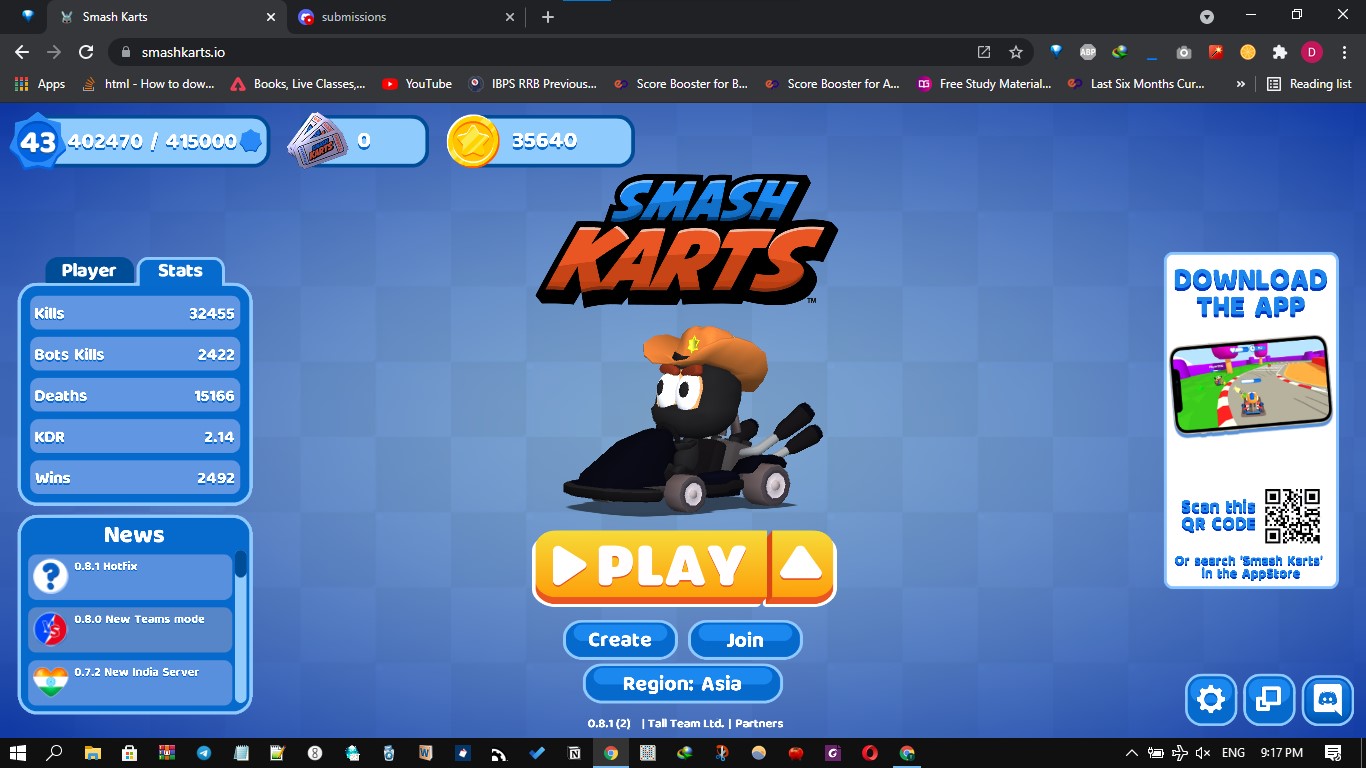
Task: Open the Chrome Extensions puzzle icon
Action: pyautogui.click(x=1279, y=52)
